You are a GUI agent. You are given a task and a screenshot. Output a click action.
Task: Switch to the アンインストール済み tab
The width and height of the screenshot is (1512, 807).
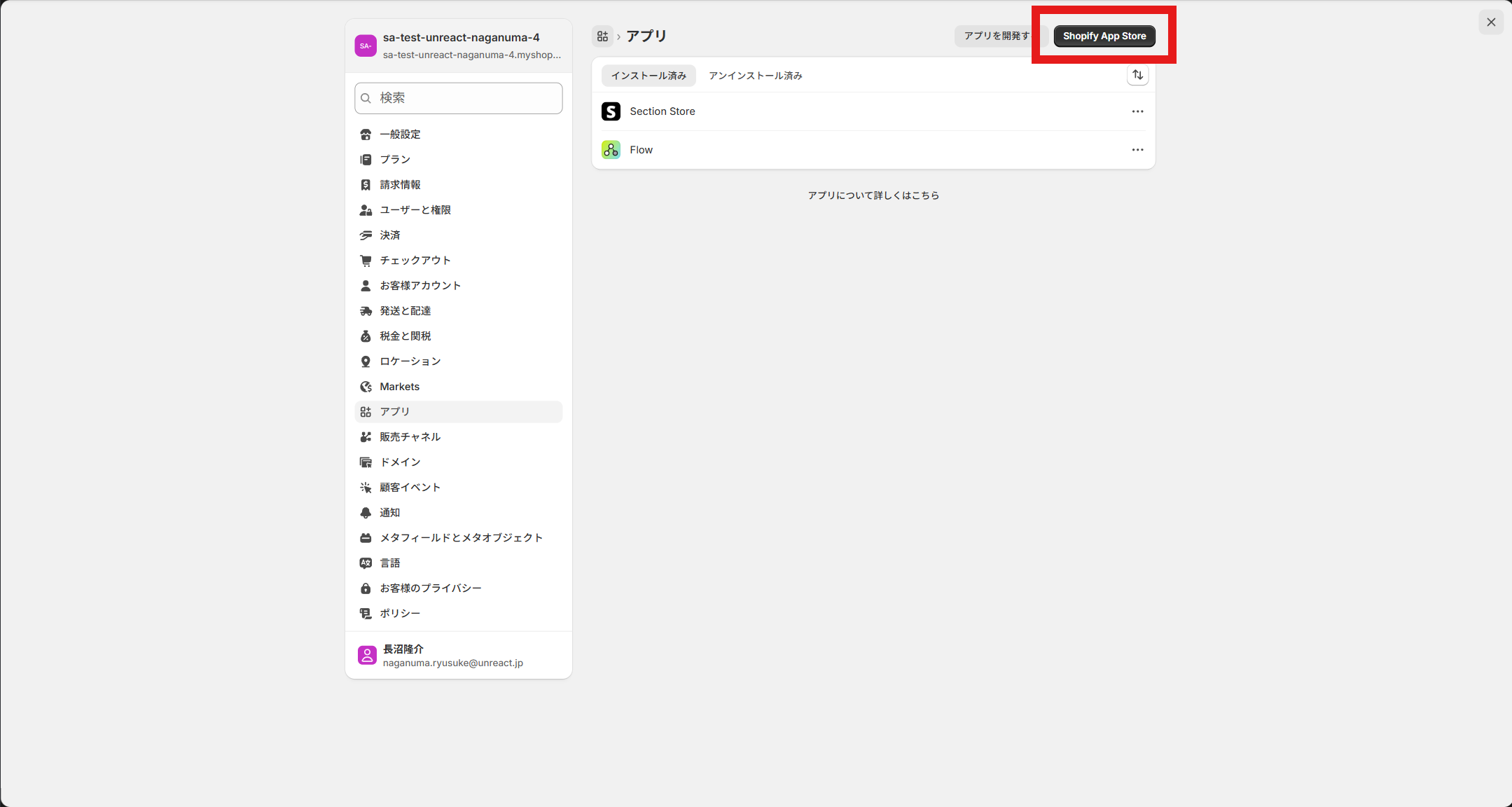[755, 75]
